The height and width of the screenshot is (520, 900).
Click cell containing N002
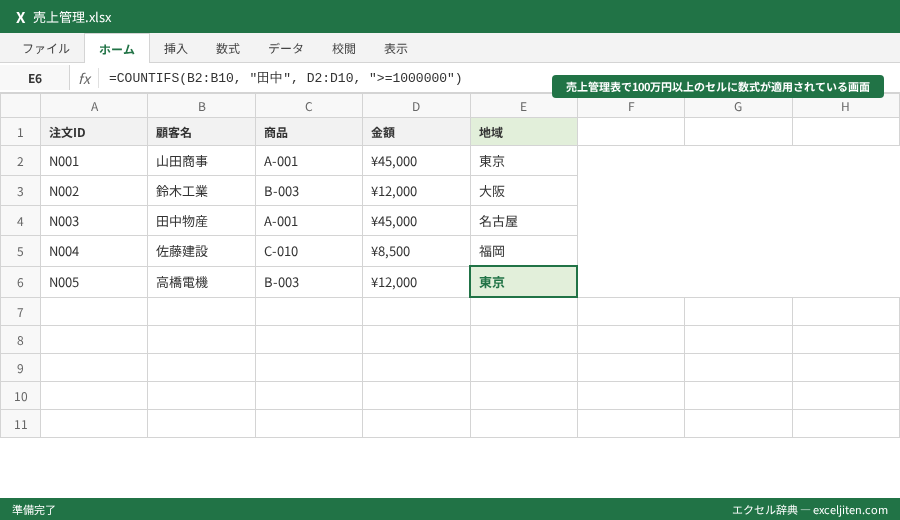[x=94, y=191]
